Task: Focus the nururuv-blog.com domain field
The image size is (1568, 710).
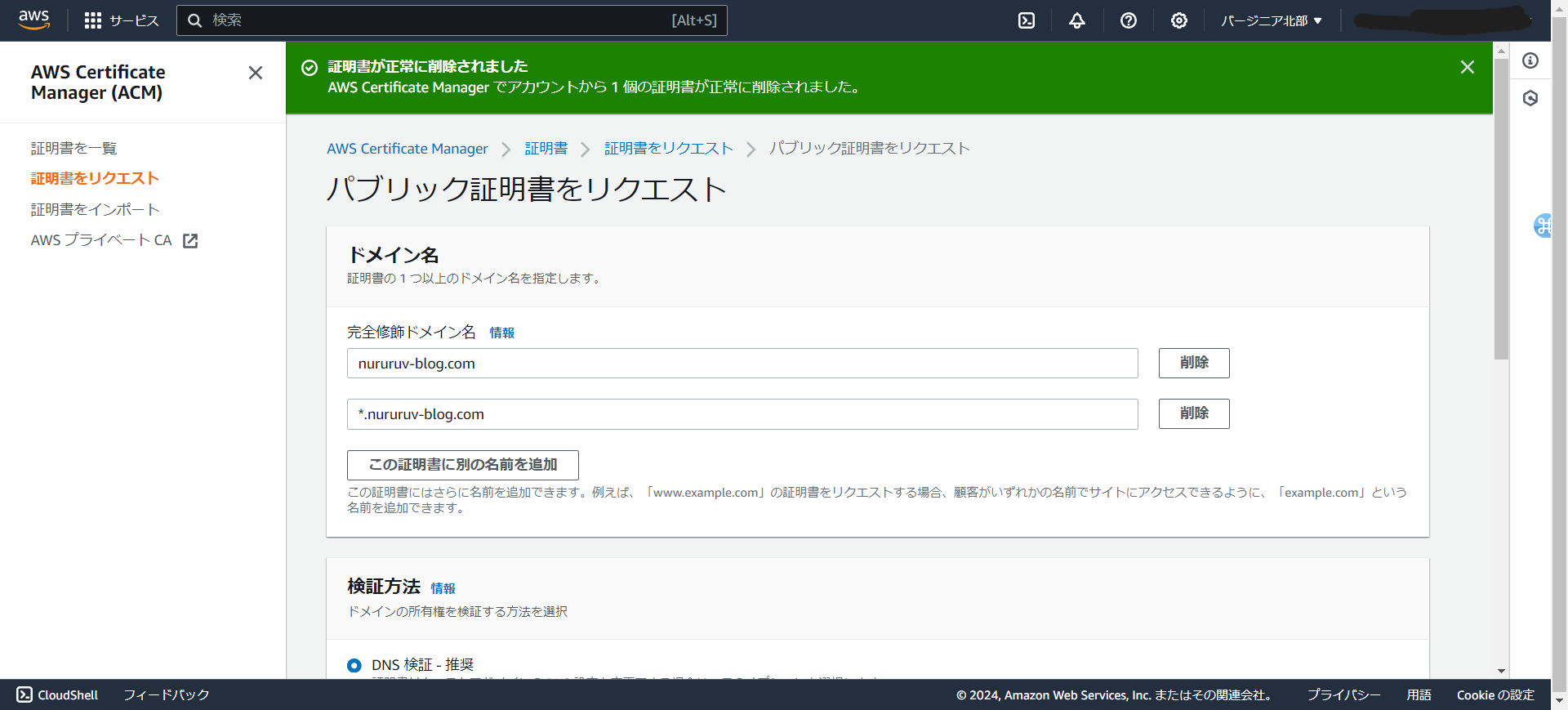Action: click(742, 364)
